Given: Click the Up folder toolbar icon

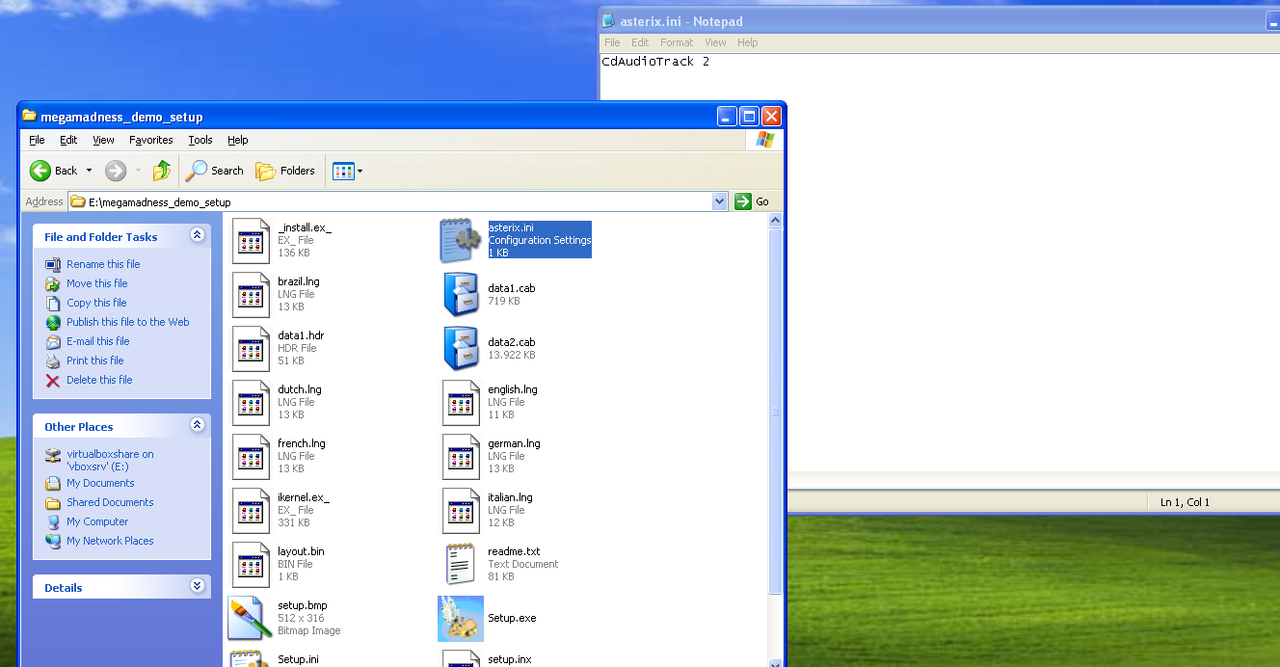Looking at the screenshot, I should (161, 171).
